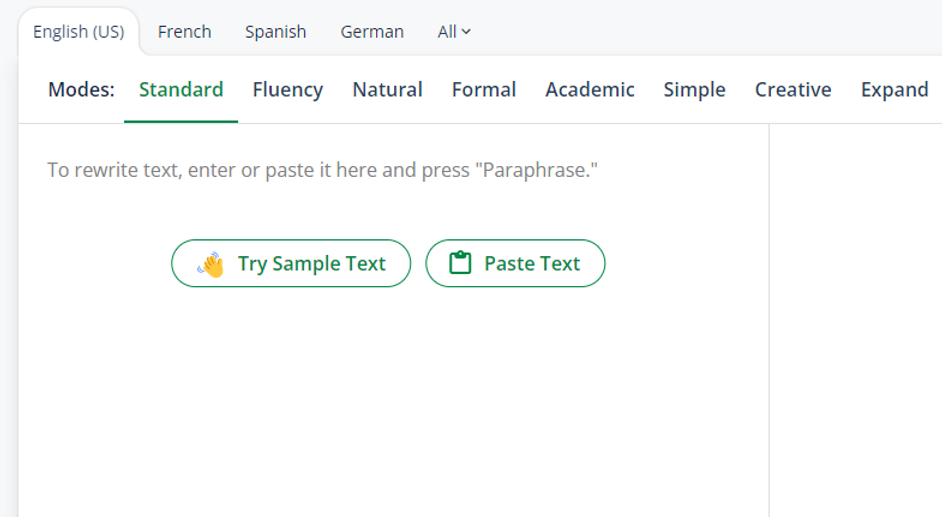The image size is (942, 517).
Task: Click the clipboard paste icon
Action: pos(460,263)
